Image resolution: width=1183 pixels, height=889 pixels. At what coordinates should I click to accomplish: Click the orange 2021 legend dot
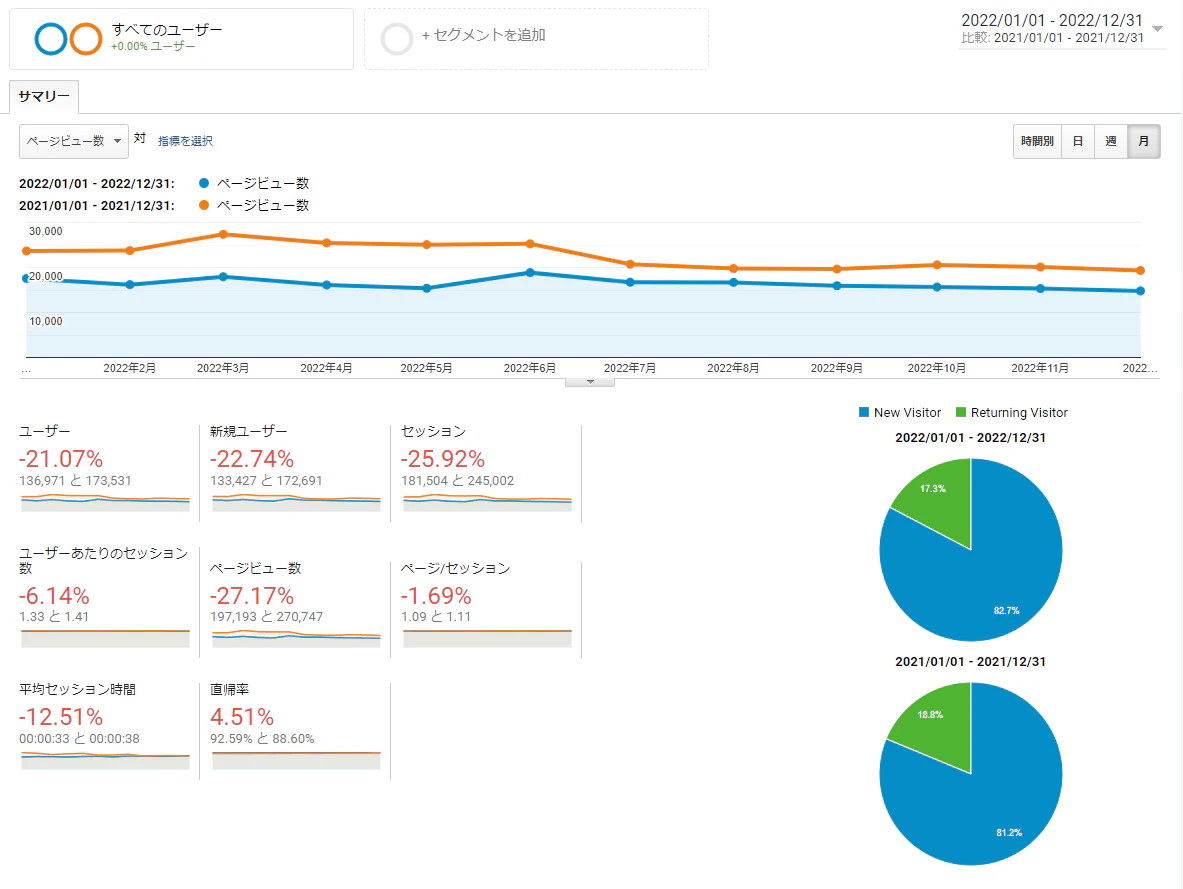tap(204, 205)
